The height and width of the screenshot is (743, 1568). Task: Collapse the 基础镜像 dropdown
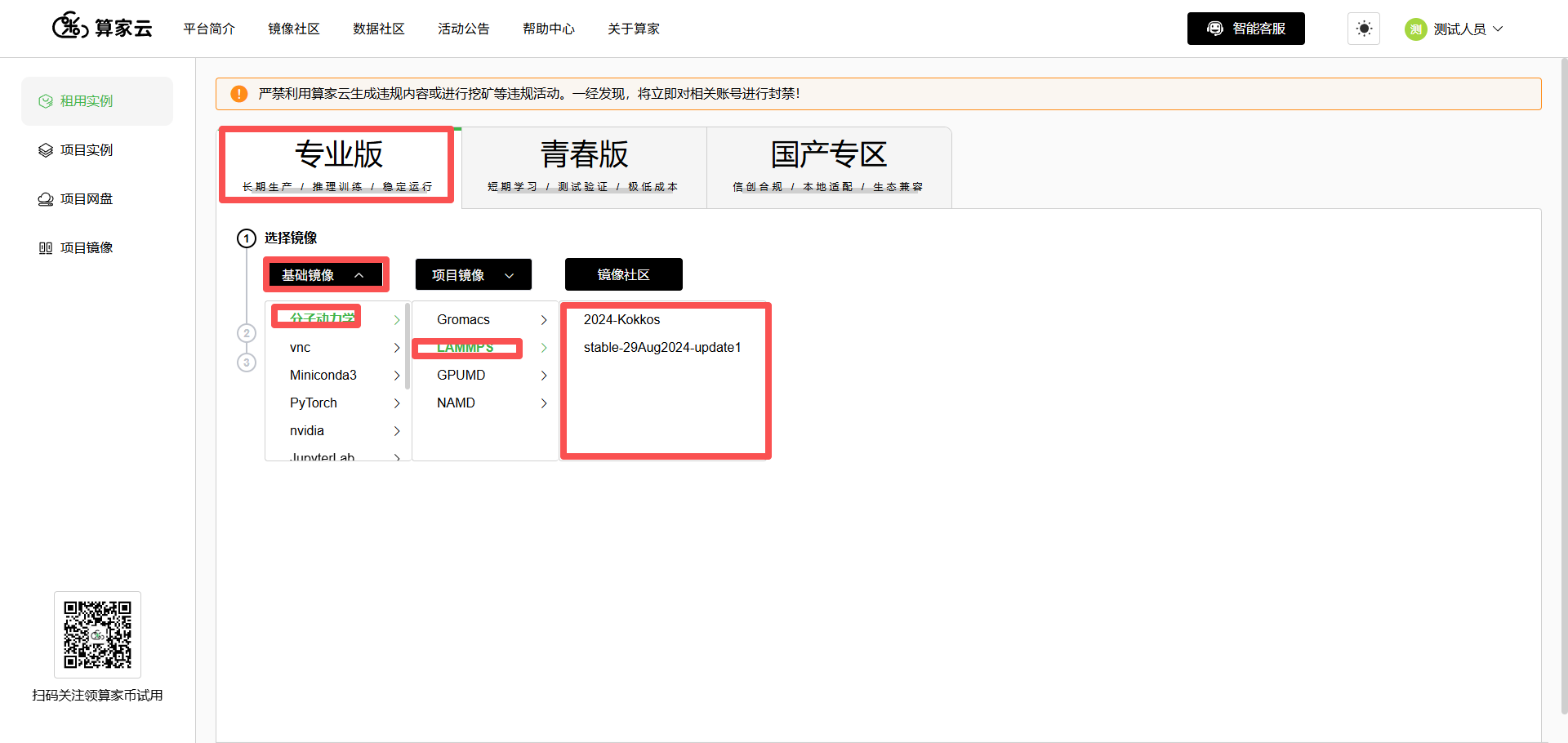pos(326,274)
